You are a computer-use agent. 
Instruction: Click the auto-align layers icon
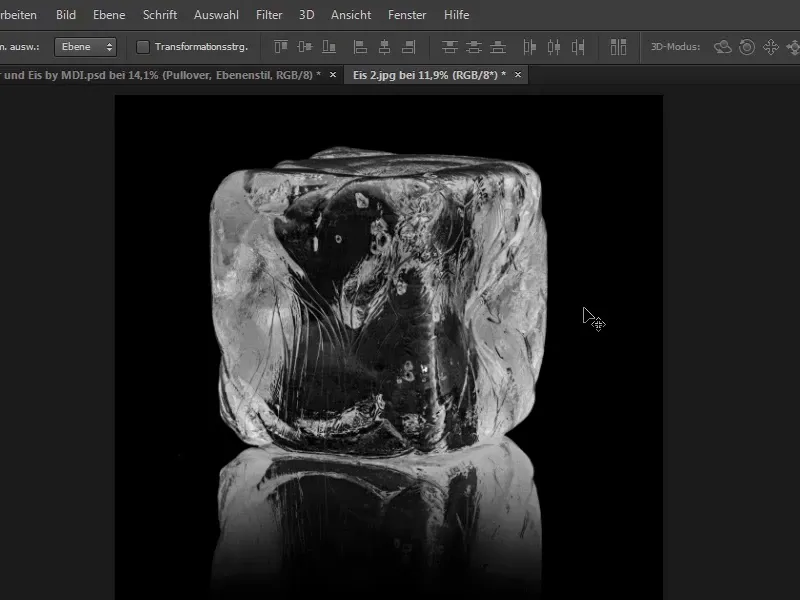pyautogui.click(x=618, y=47)
